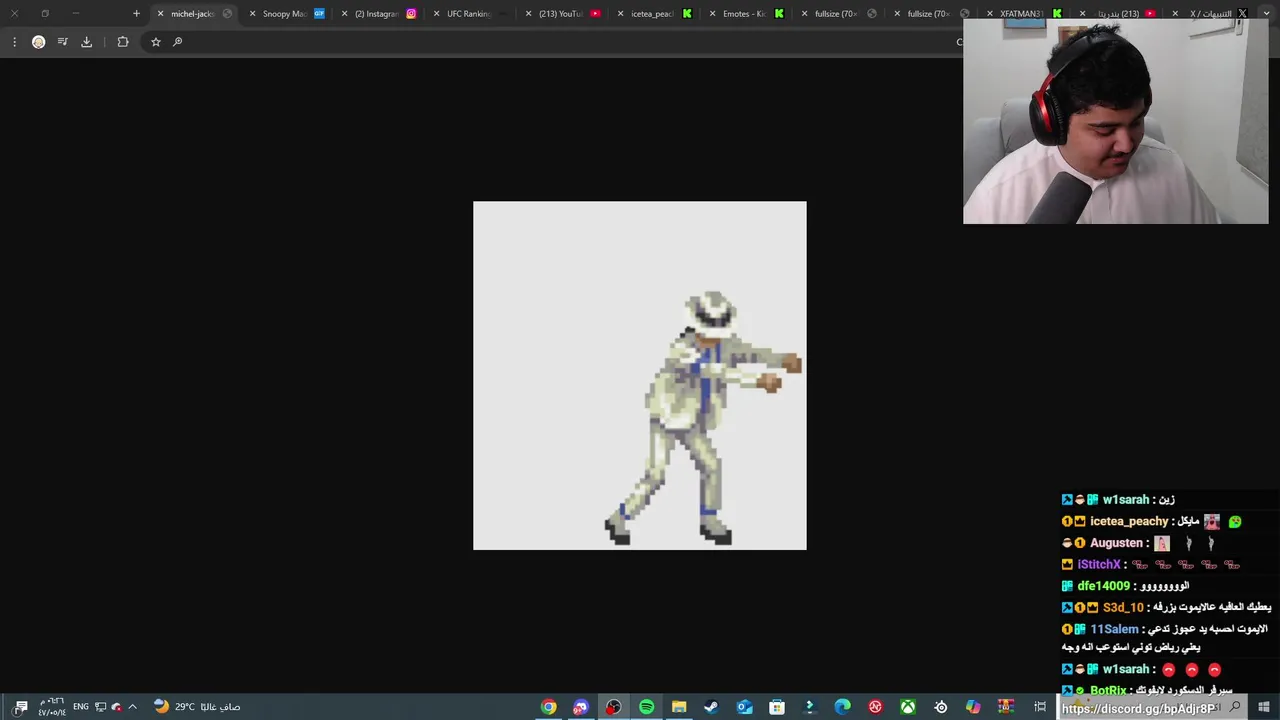Open WinRAR from the taskbar
This screenshot has width=1280, height=720.
pos(1006,707)
